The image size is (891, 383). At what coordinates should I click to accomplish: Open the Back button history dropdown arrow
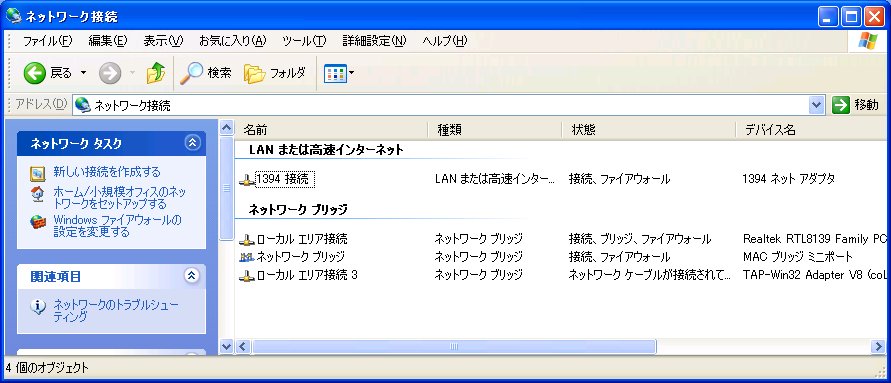click(x=84, y=73)
